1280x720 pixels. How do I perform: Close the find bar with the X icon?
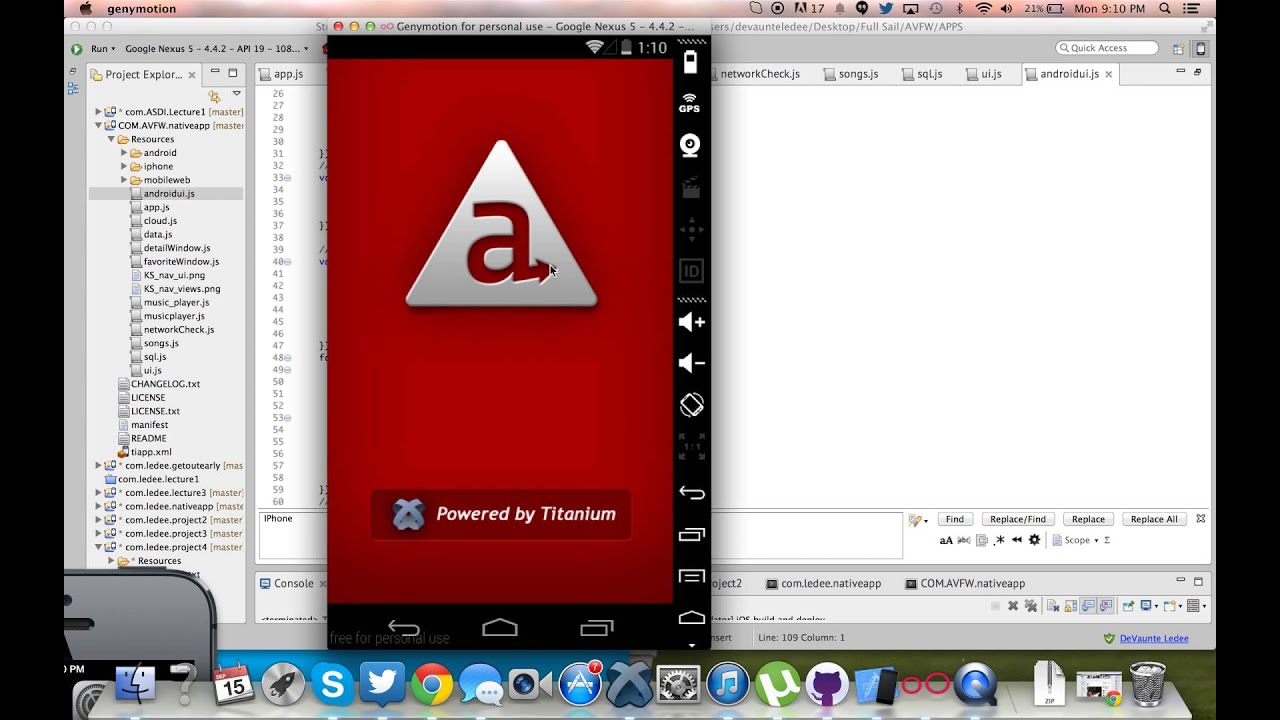pos(1201,519)
